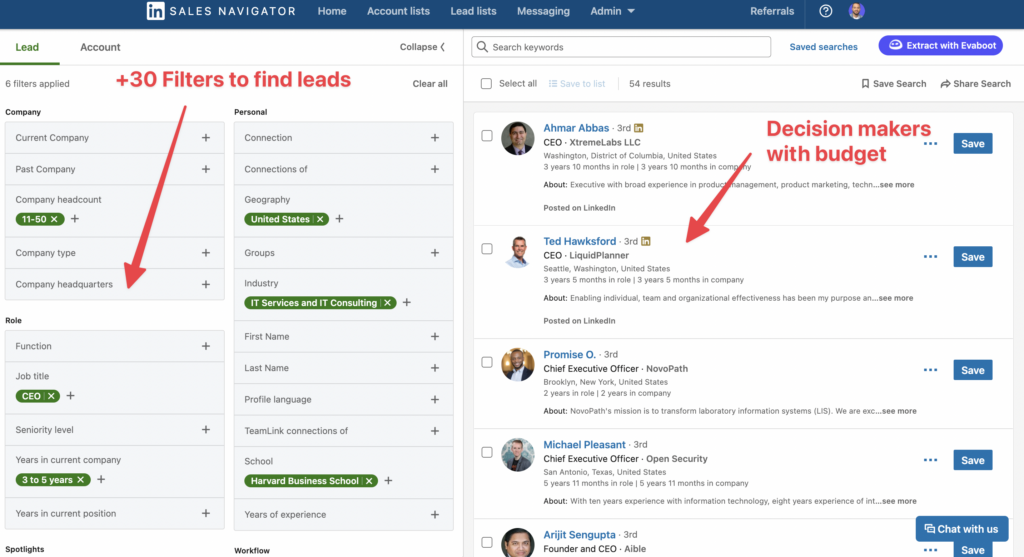The image size is (1024, 557).
Task: Open Promise O. profile photo
Action: [518, 364]
